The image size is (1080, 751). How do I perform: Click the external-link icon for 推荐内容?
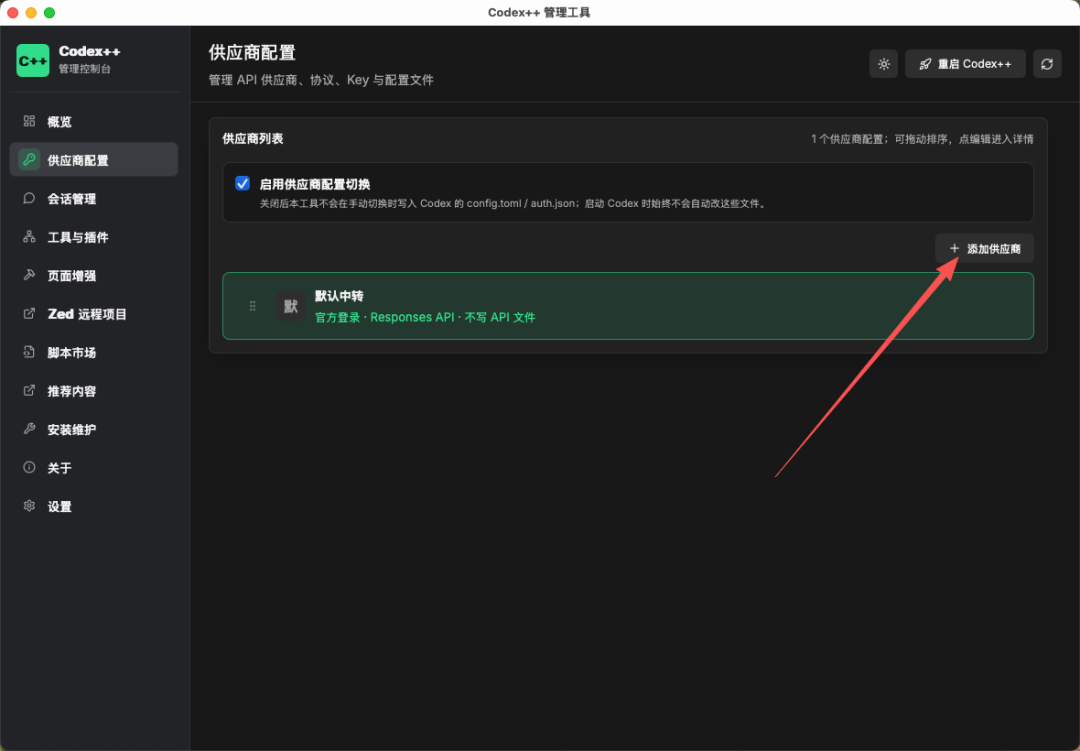pyautogui.click(x=29, y=391)
